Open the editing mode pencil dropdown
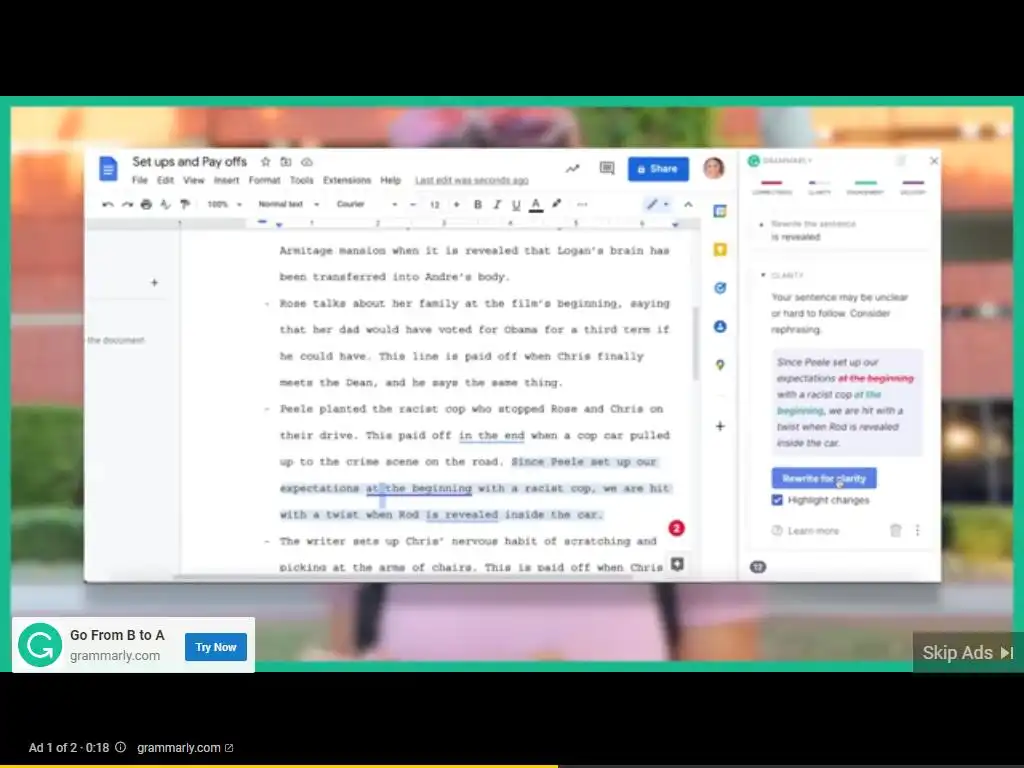Image resolution: width=1024 pixels, height=768 pixels. pyautogui.click(x=657, y=204)
